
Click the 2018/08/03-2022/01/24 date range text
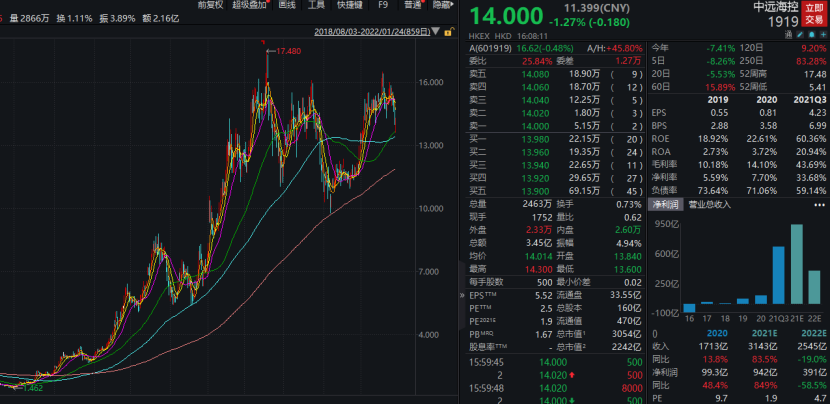coord(370,32)
